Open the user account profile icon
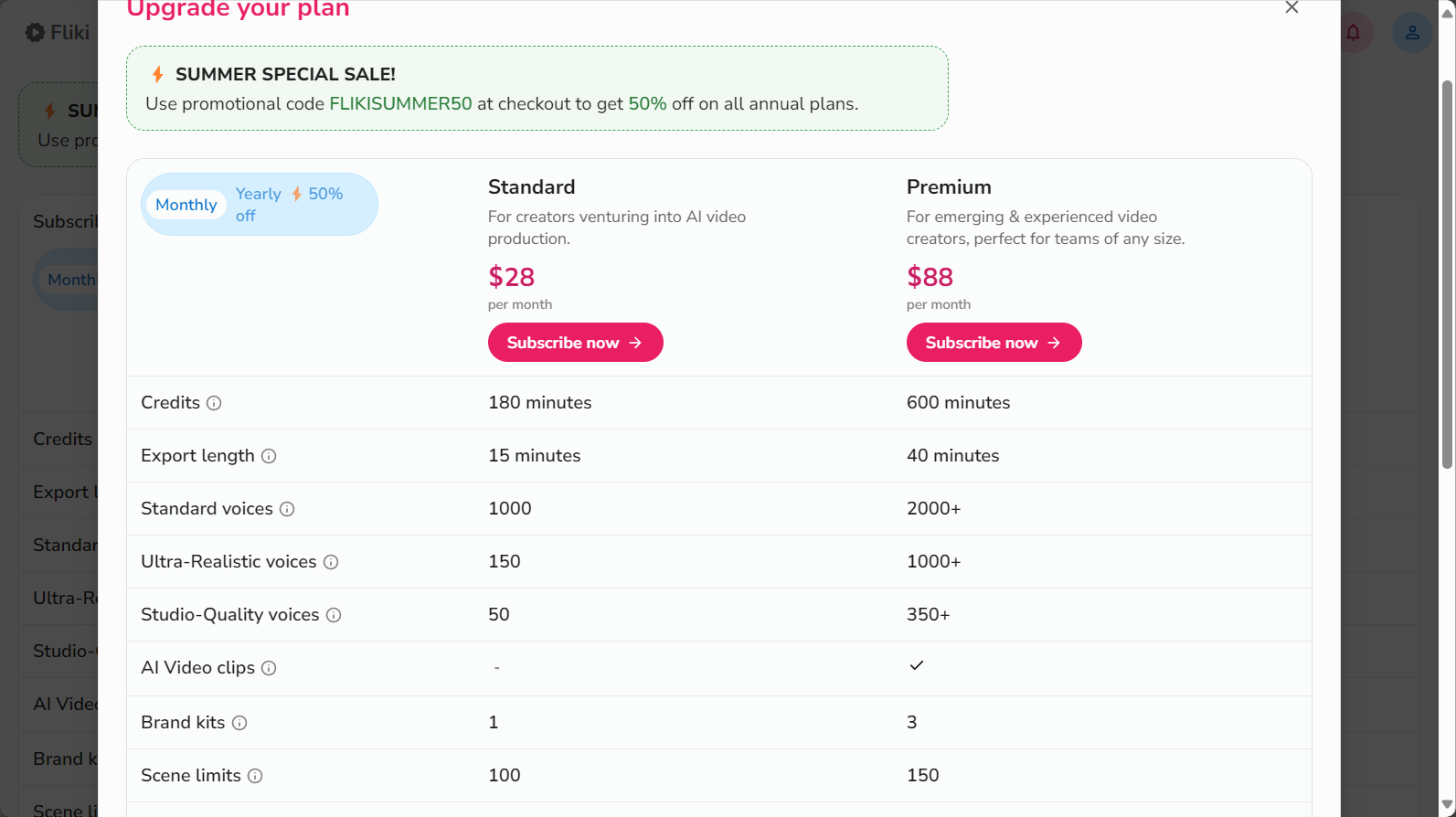This screenshot has width=1456, height=817. [x=1412, y=33]
